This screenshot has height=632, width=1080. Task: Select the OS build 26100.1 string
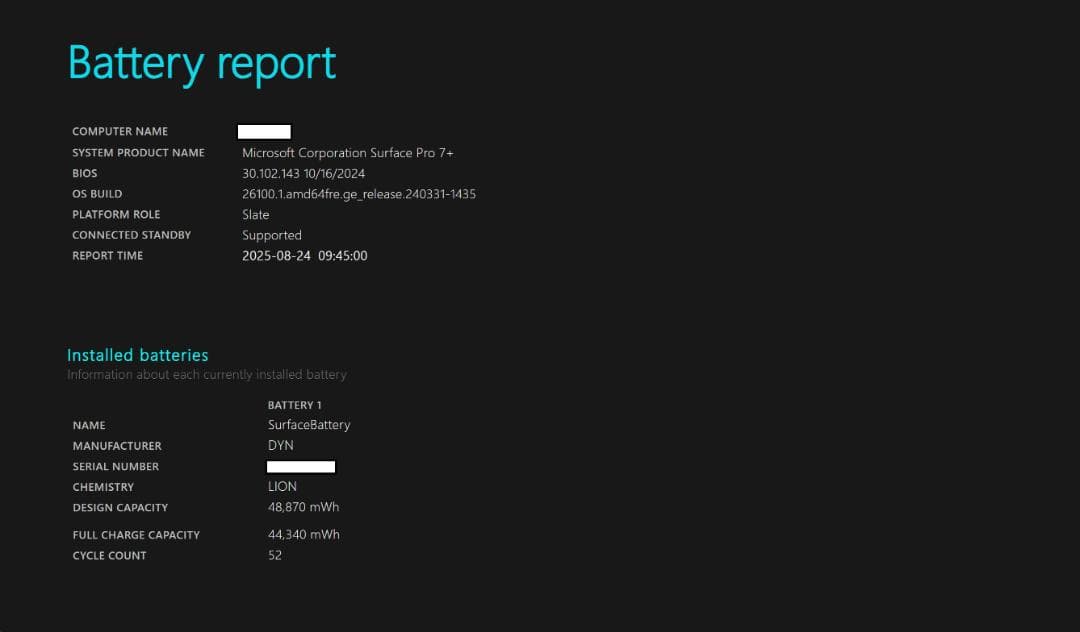(358, 194)
